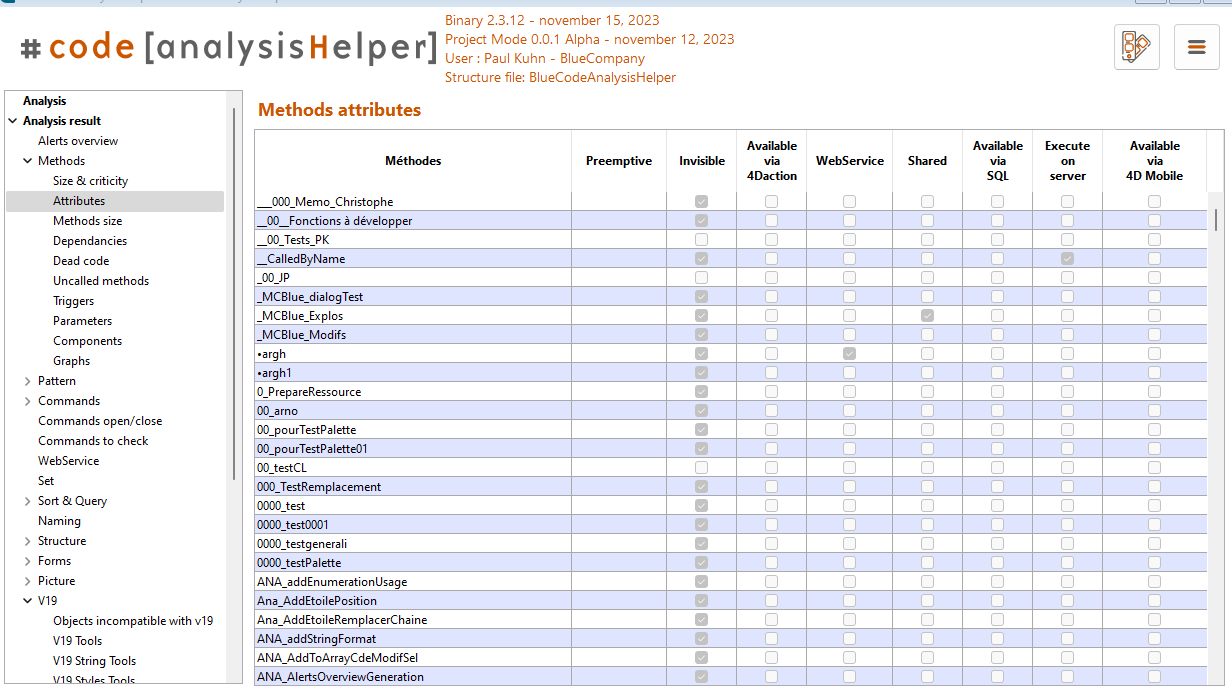Open Dependancies page
This screenshot has height=692, width=1232.
click(x=90, y=241)
